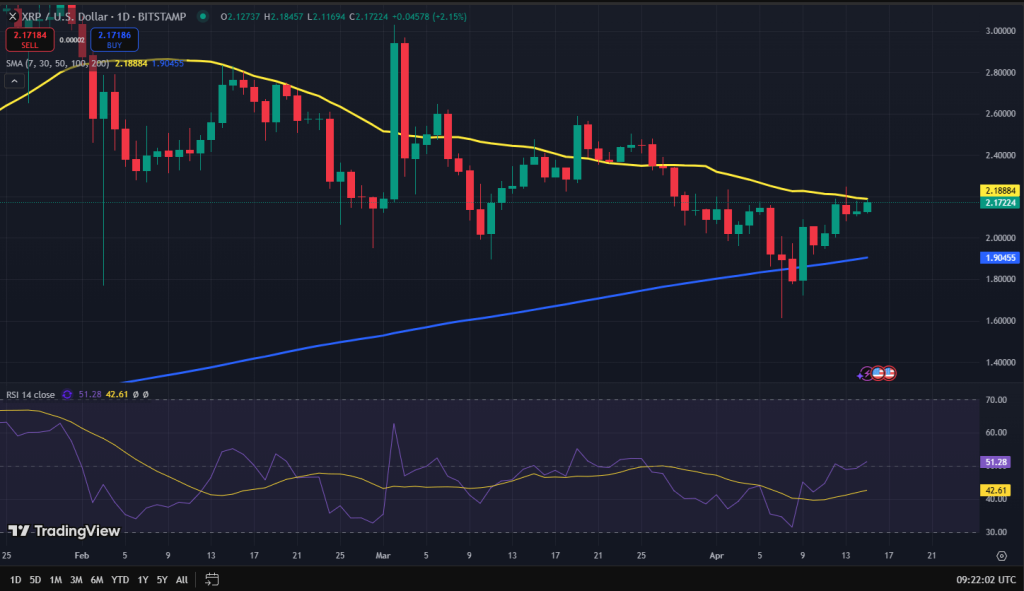Click the TradingView logo
The height and width of the screenshot is (591, 1024).
point(64,531)
